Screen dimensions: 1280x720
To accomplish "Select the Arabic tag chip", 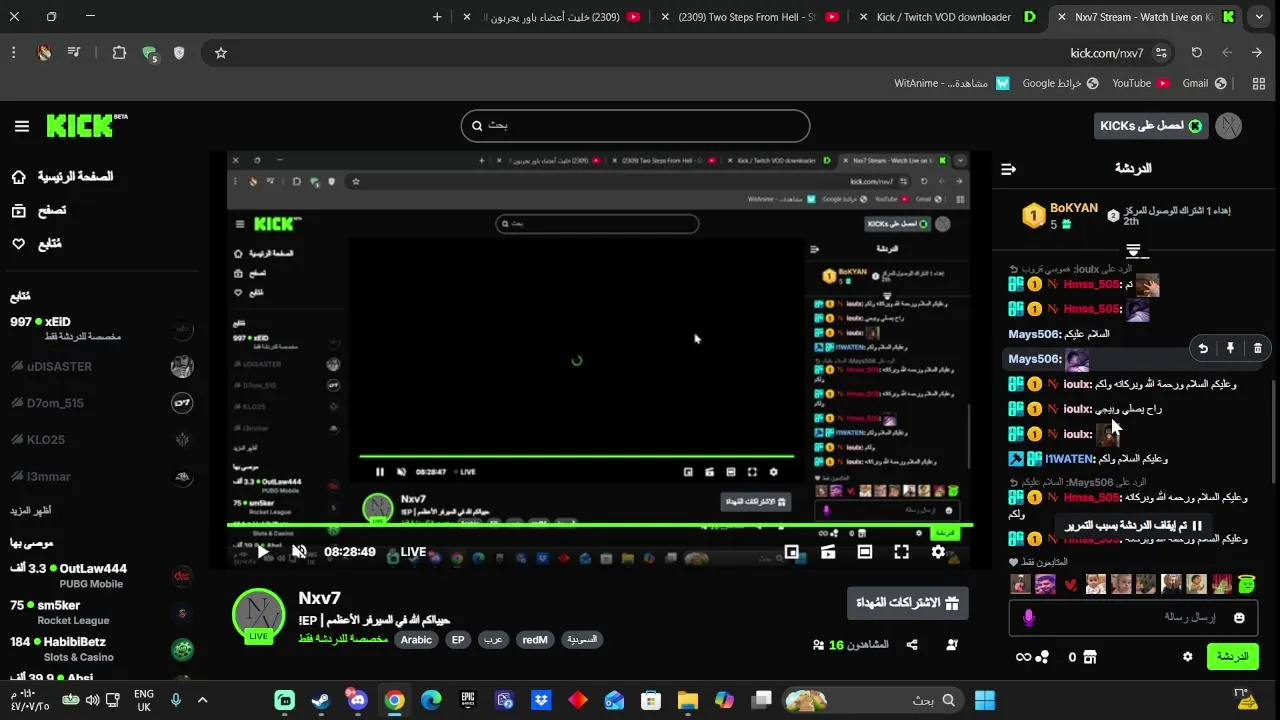I will tap(416, 640).
